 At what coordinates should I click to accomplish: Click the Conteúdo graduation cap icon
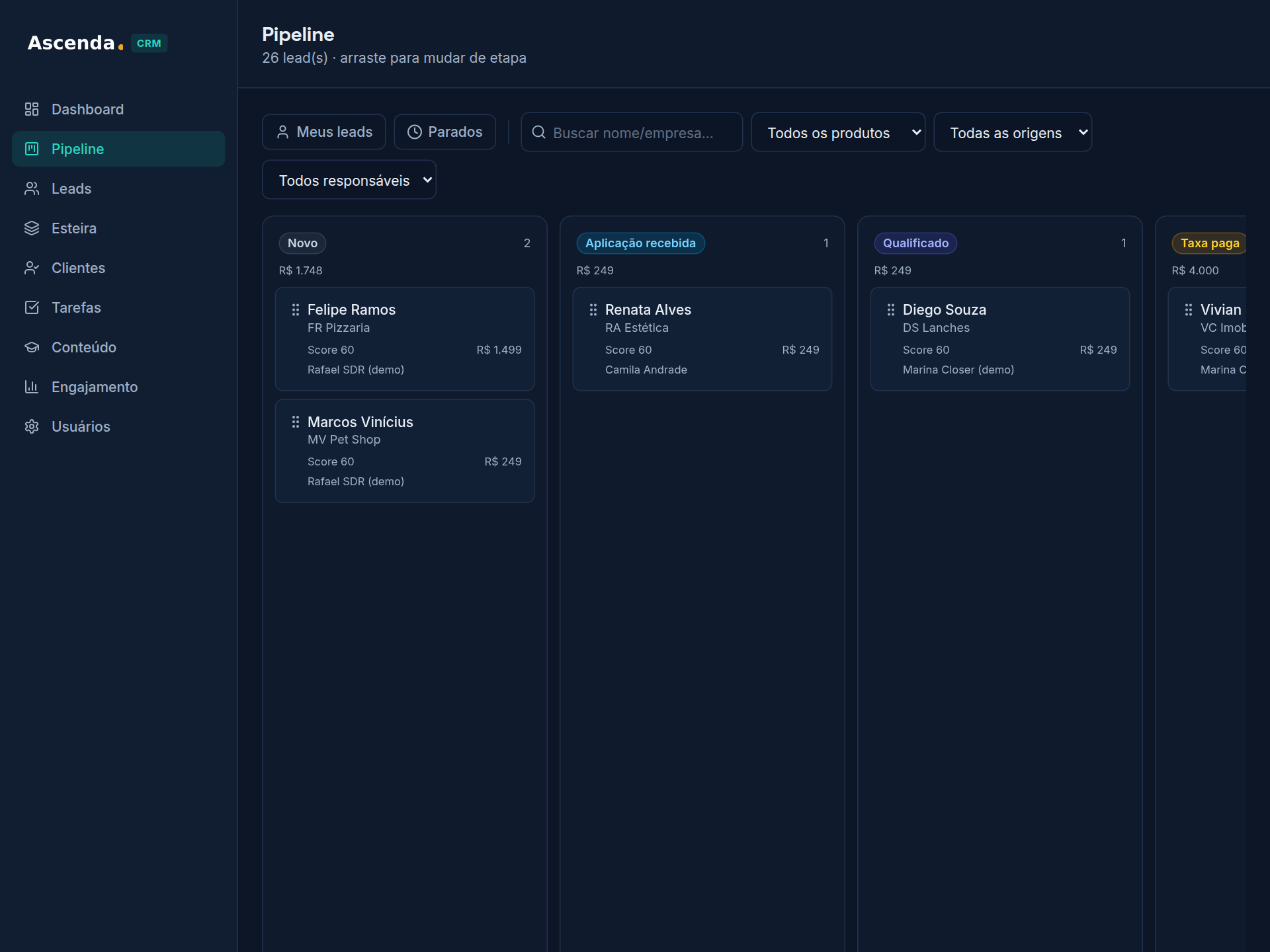coord(32,347)
